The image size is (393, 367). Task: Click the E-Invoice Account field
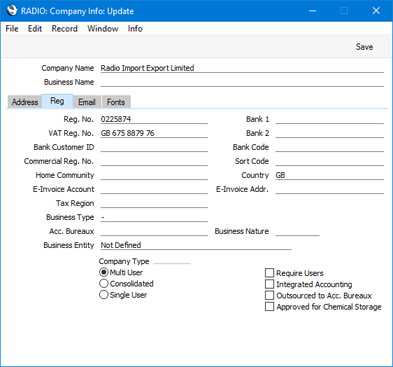tap(154, 189)
